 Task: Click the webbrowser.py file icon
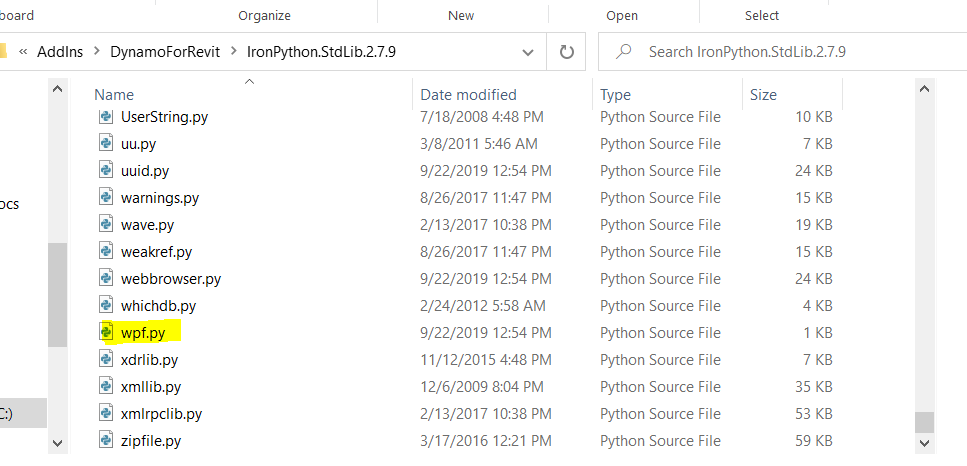point(106,278)
